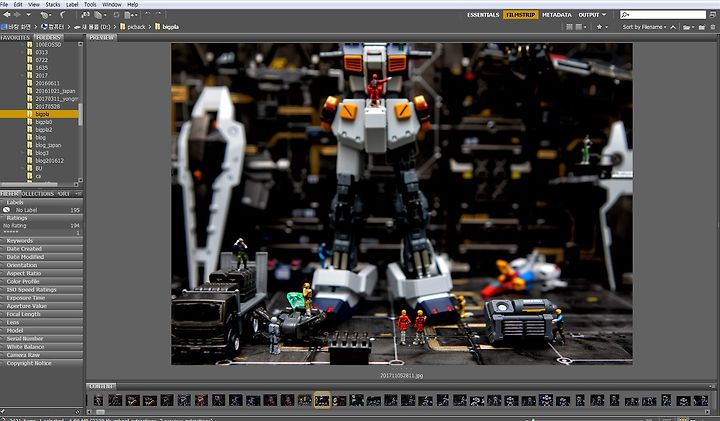
Task: Select the Filmstrip workspace
Action: tap(521, 15)
